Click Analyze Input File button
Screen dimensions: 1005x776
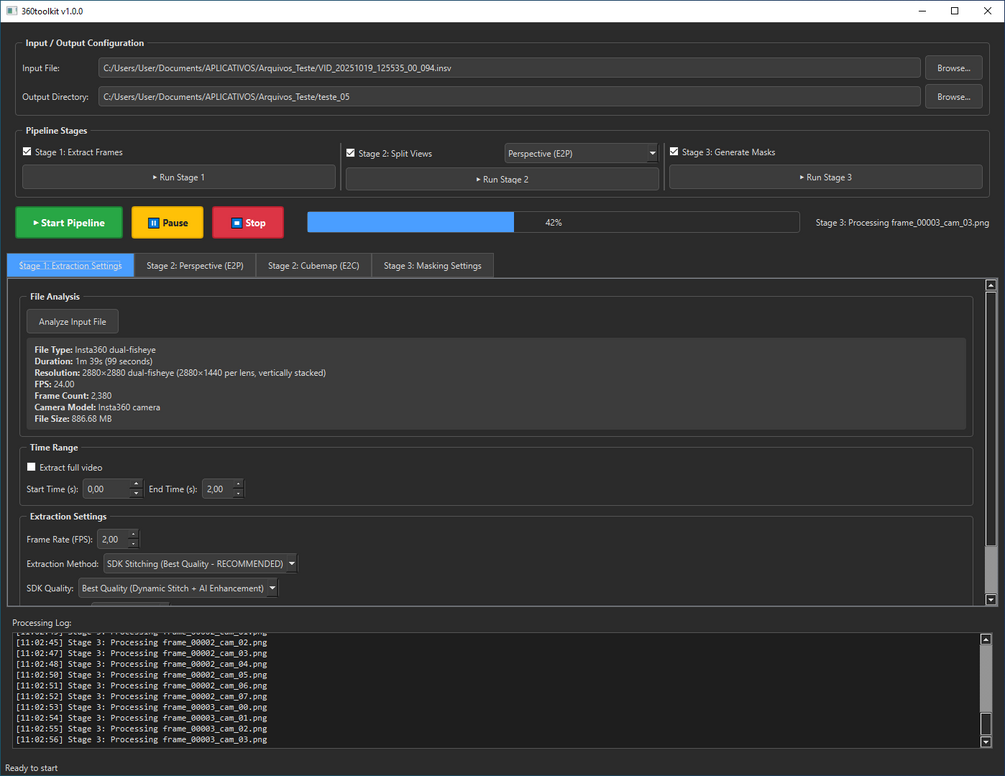point(72,322)
